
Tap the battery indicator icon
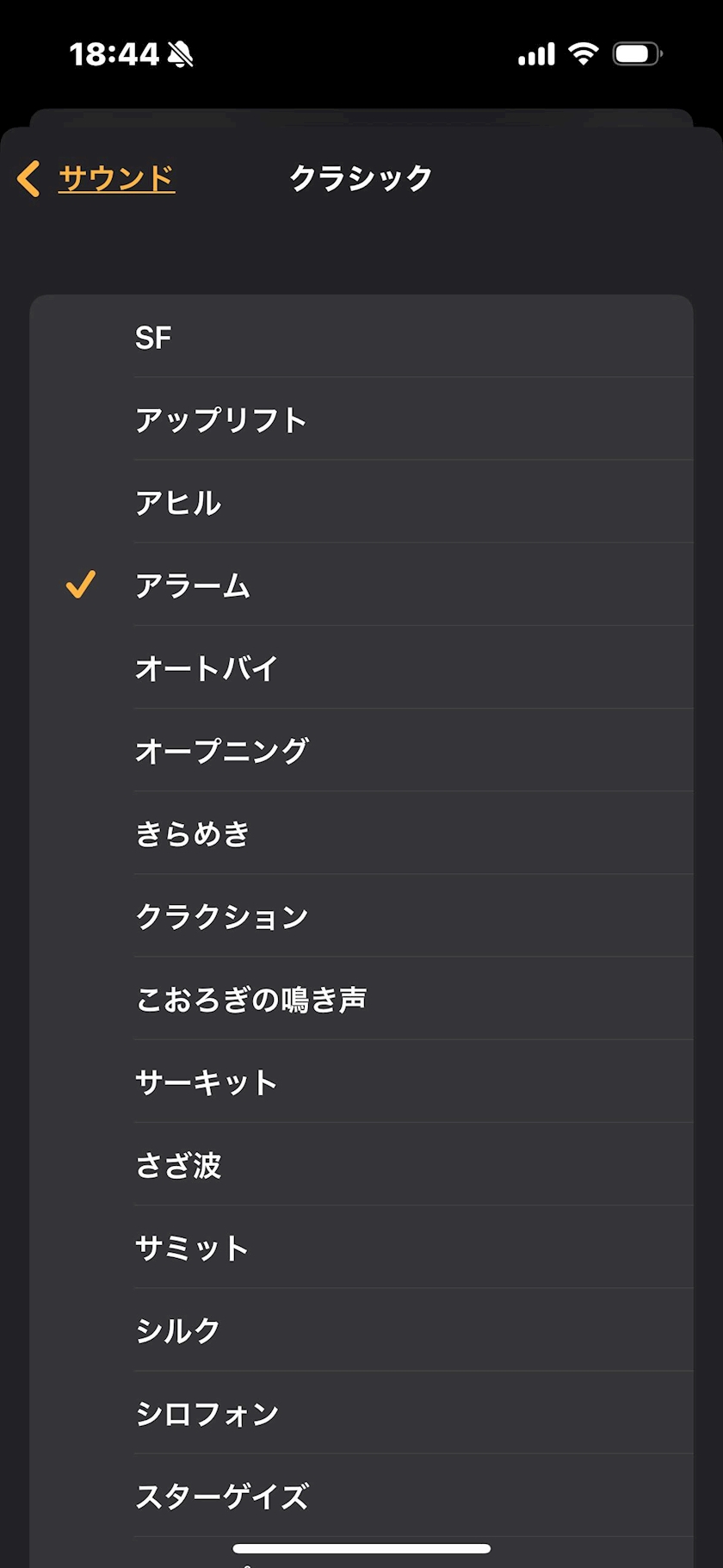(637, 53)
